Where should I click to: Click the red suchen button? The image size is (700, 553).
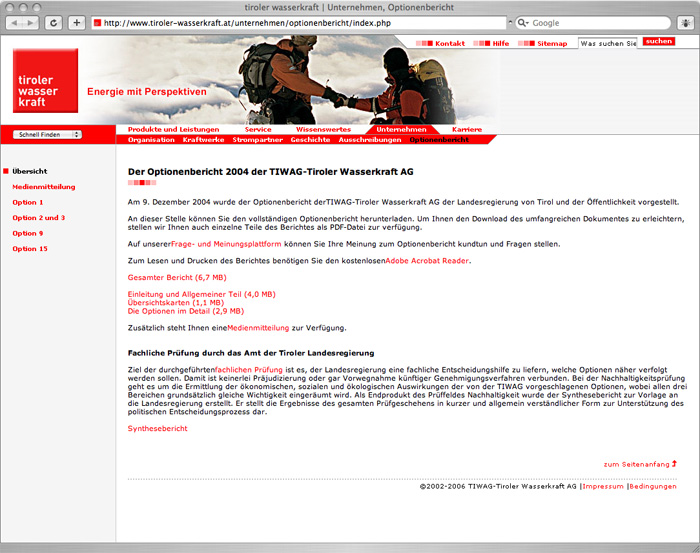pyautogui.click(x=658, y=41)
